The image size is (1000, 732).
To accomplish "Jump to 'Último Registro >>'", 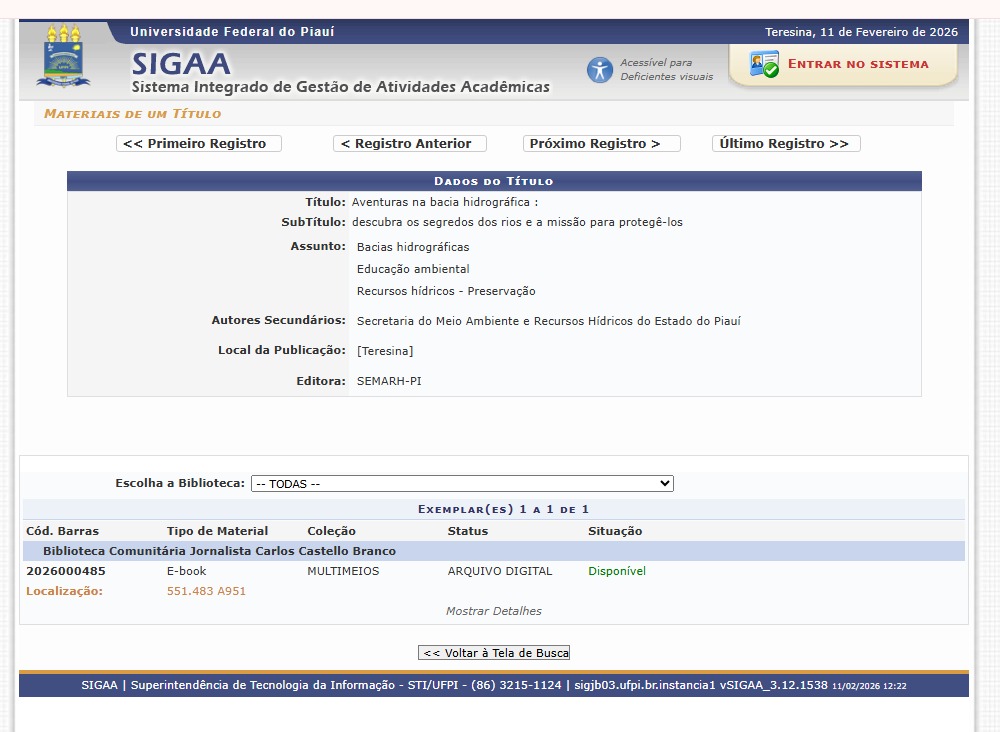I will click(x=786, y=144).
